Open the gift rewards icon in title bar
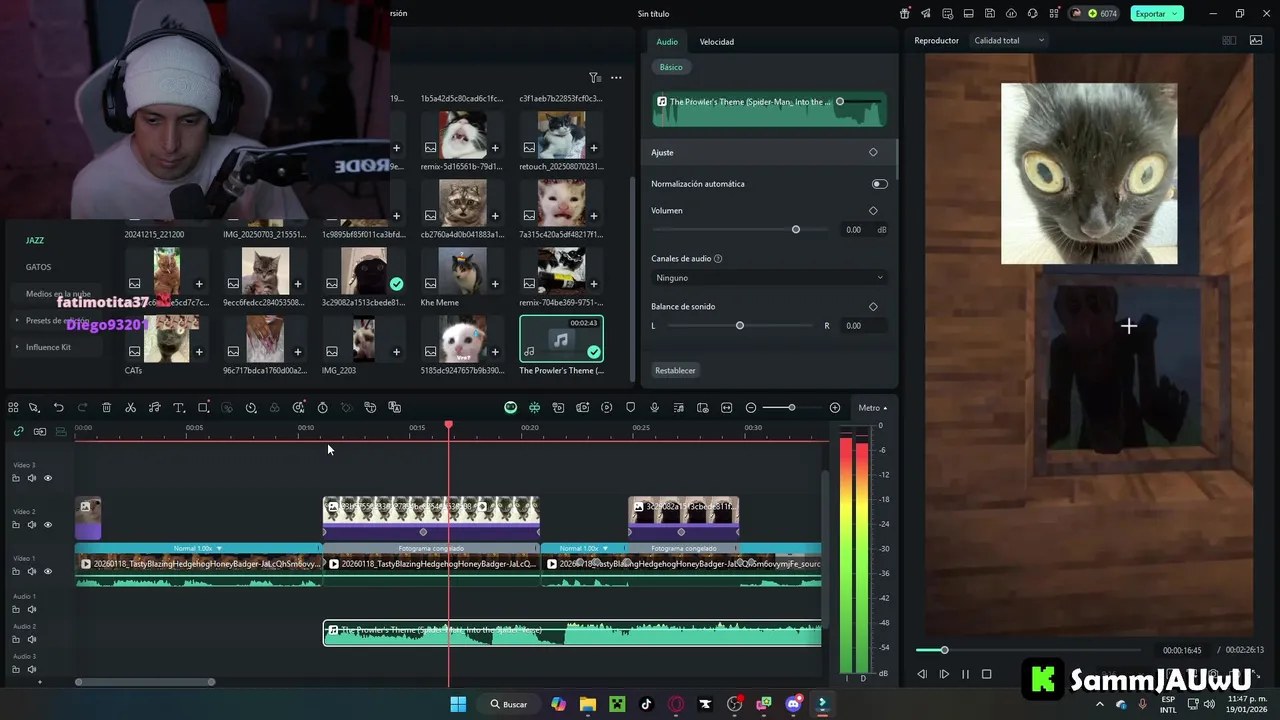This screenshot has height=720, width=1280. tap(904, 13)
